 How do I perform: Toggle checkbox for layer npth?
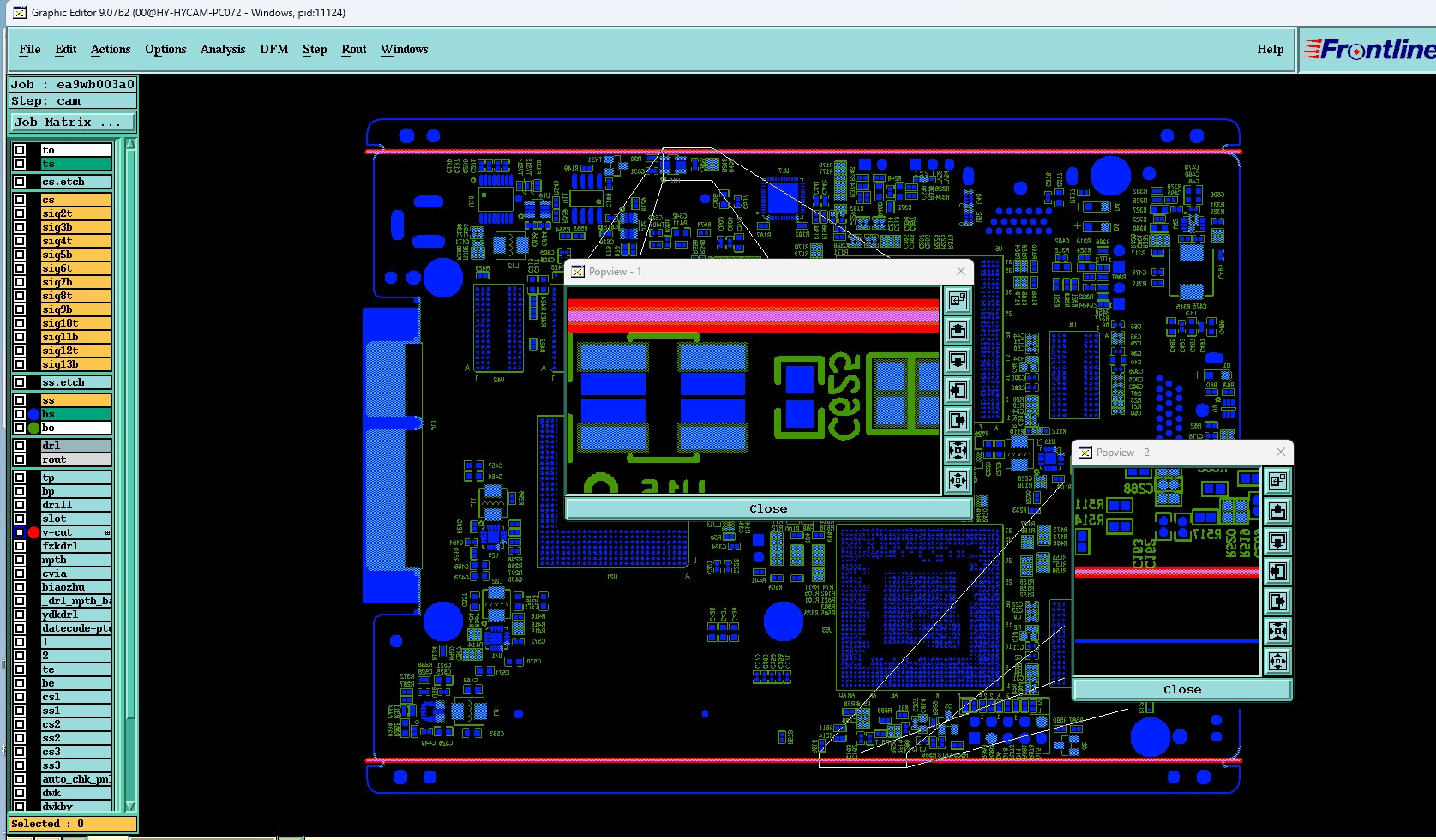[20, 560]
